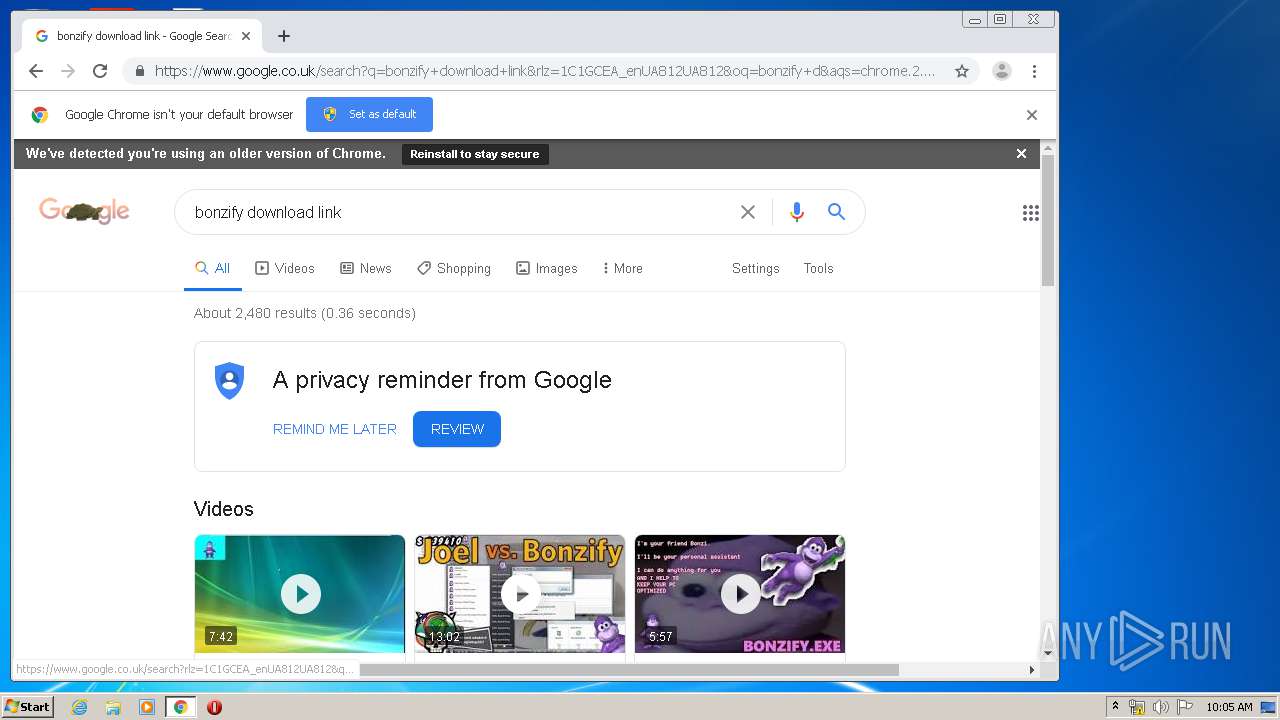Click the address bar URL
The width and height of the screenshot is (1280, 720).
(x=545, y=71)
